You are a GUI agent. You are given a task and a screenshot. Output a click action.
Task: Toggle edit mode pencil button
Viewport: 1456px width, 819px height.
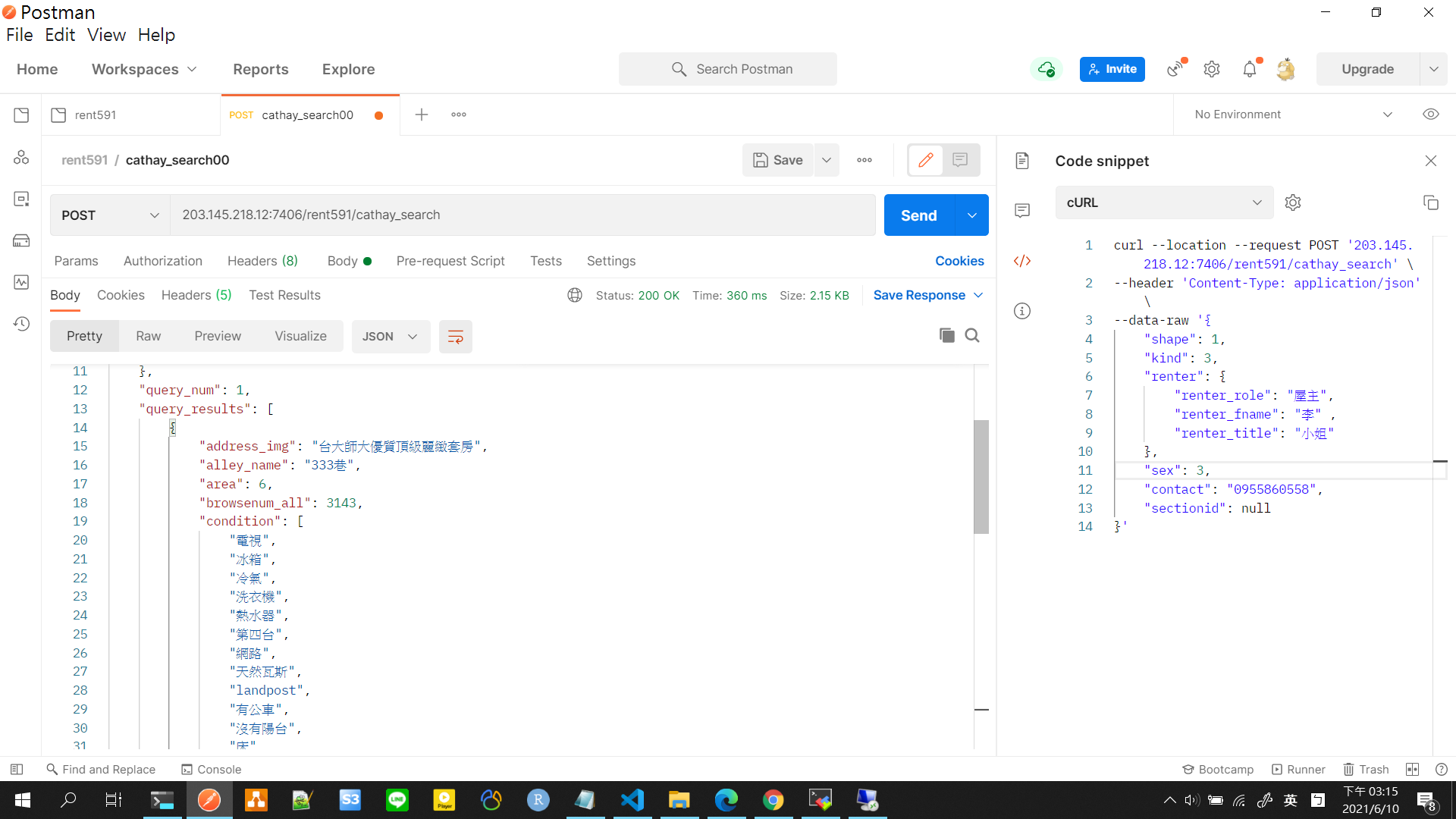[x=925, y=160]
